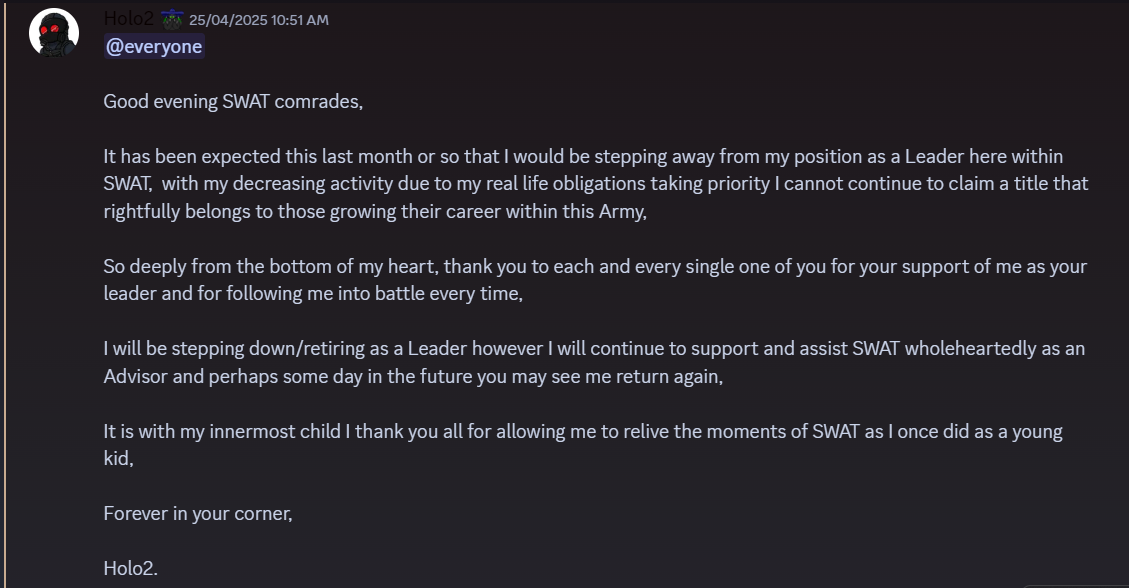Select the line starting "It is with my innermost child"

tap(583, 432)
